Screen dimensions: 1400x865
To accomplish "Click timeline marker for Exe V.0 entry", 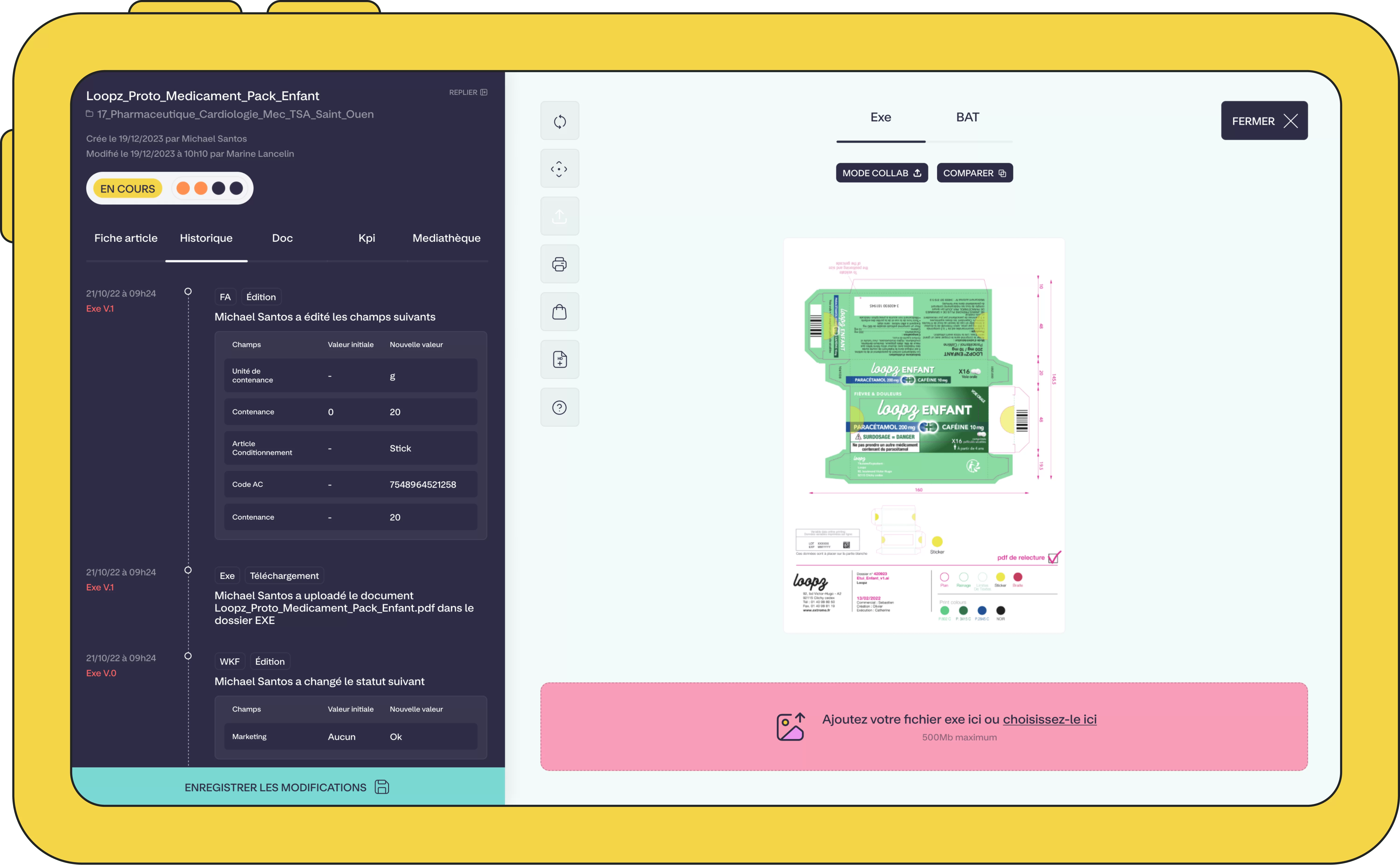I will pyautogui.click(x=188, y=656).
